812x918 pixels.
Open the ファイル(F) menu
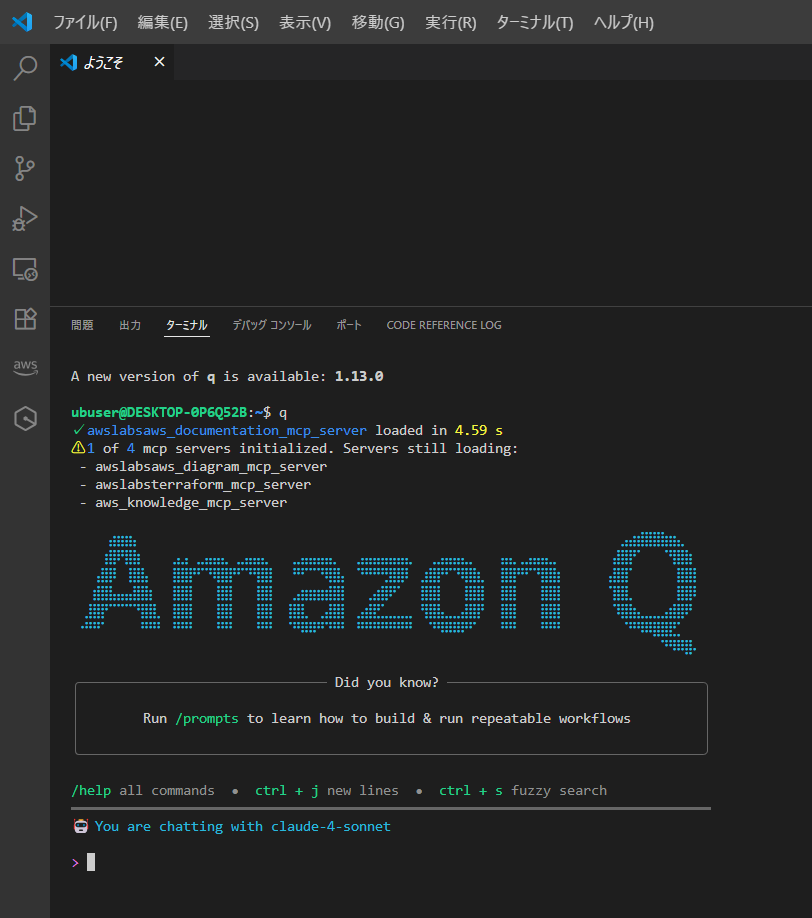click(x=85, y=22)
